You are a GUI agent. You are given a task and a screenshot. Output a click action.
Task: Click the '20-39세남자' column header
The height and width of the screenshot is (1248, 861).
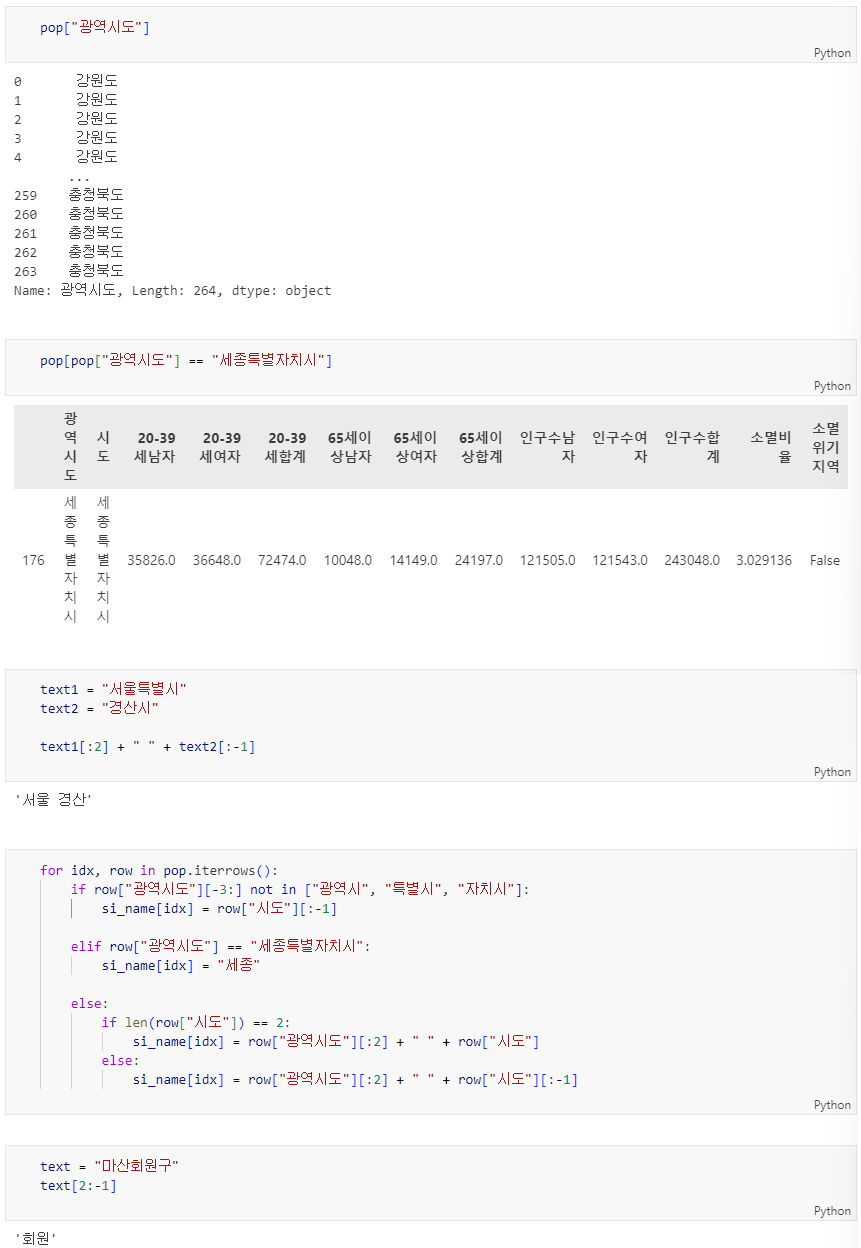pyautogui.click(x=155, y=447)
